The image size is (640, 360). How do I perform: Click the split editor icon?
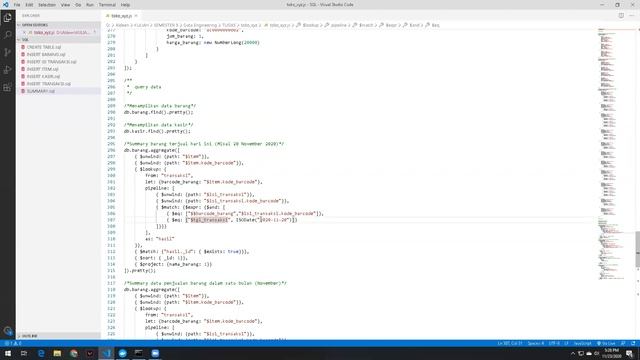pos(621,16)
